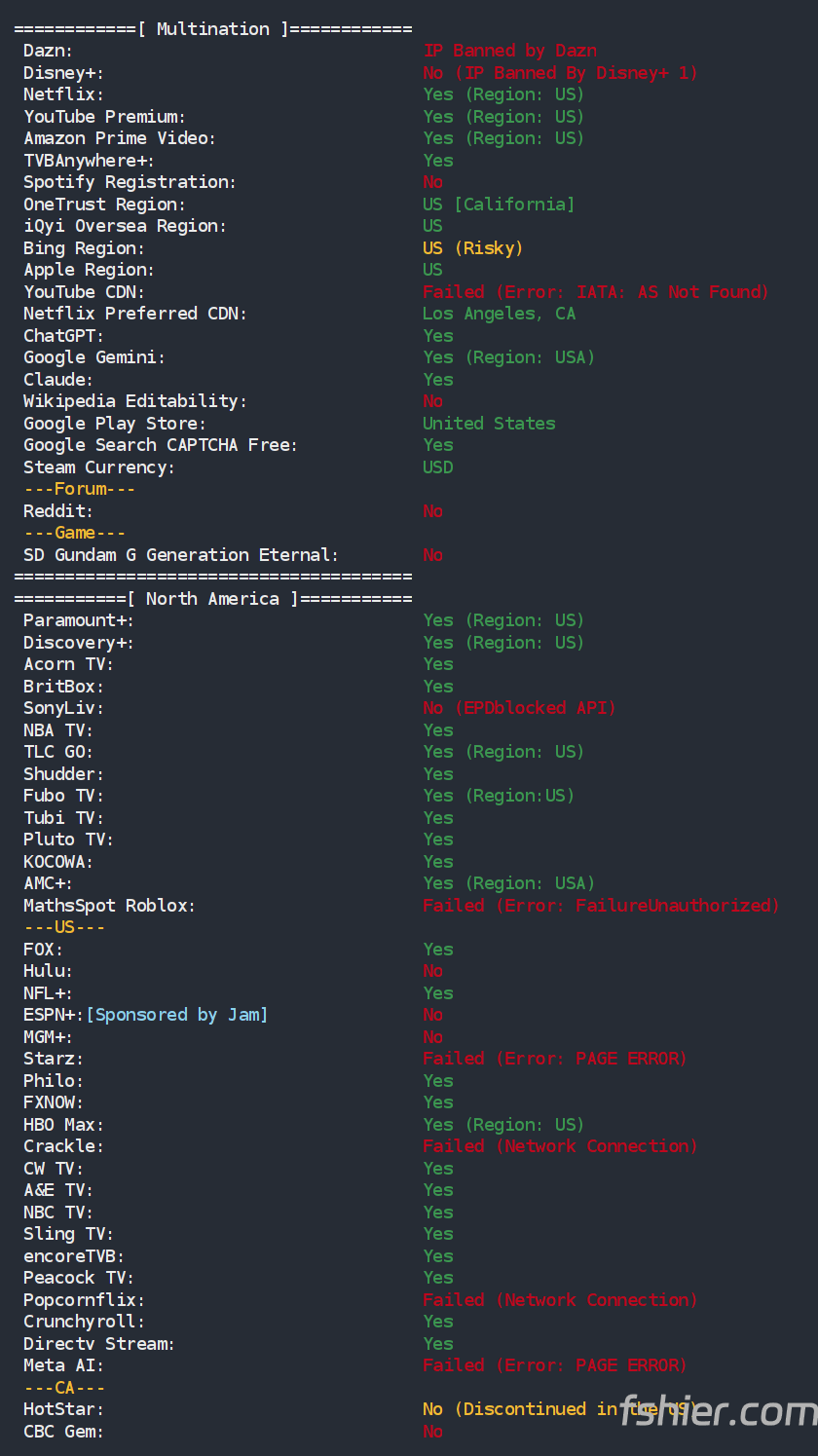This screenshot has height=1456, width=818.
Task: Click the Multination section header
Action: click(212, 29)
